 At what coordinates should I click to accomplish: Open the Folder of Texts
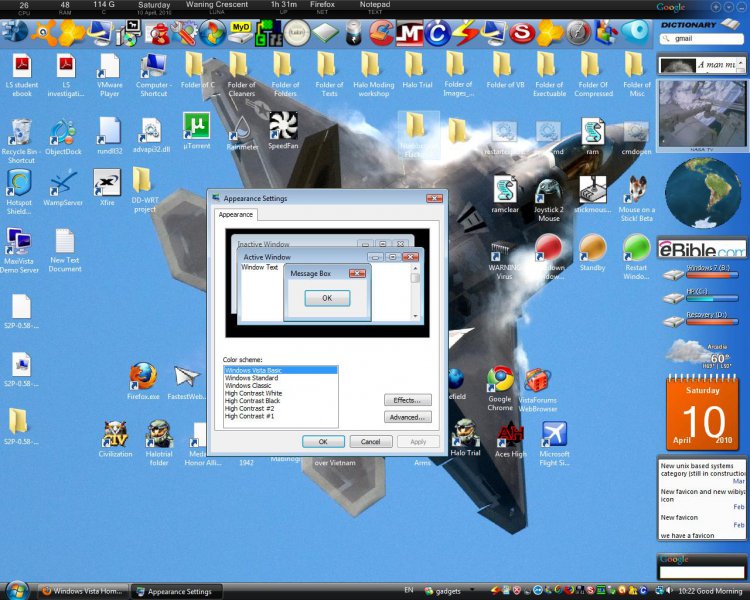329,75
